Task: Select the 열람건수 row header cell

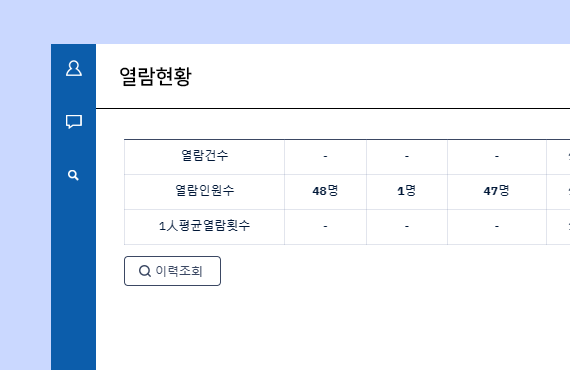Action: tap(204, 157)
